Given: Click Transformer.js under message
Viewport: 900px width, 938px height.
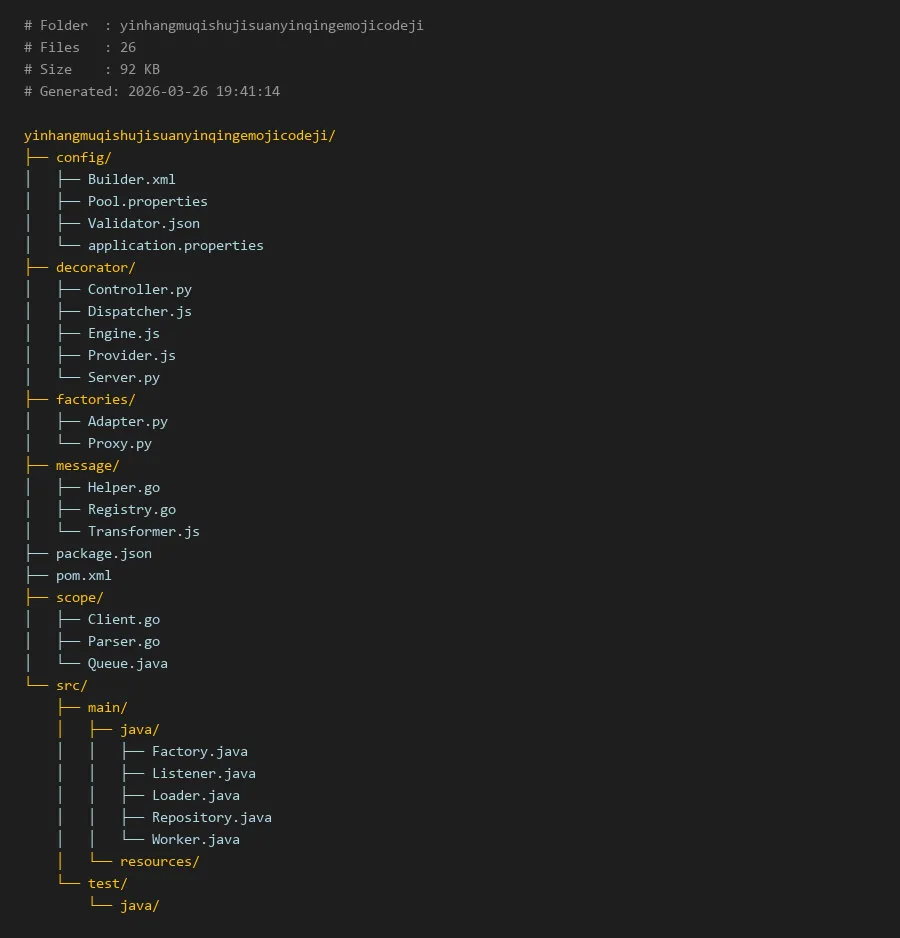Looking at the screenshot, I should pyautogui.click(x=143, y=531).
